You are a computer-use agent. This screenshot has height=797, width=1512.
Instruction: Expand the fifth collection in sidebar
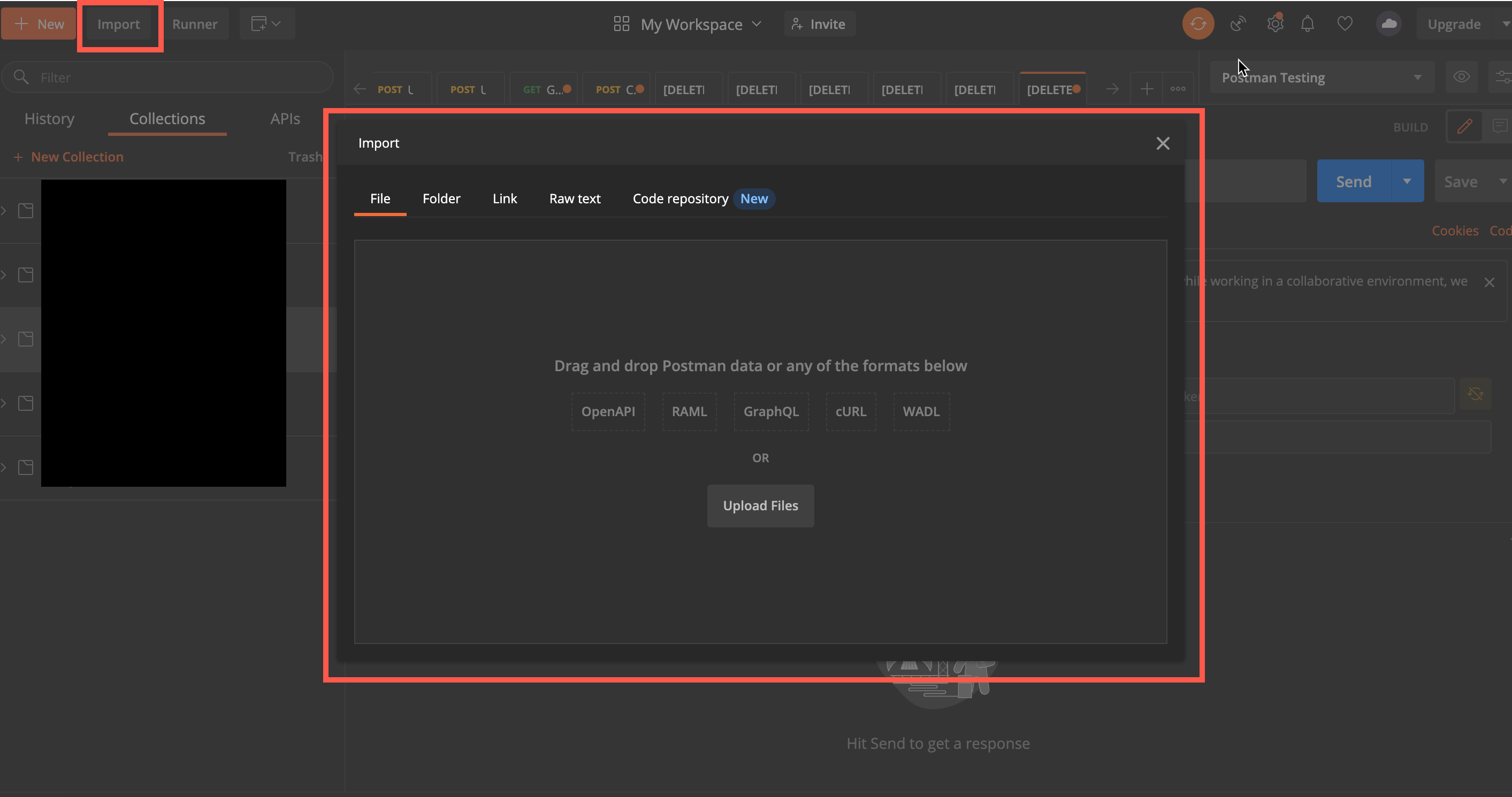point(4,467)
